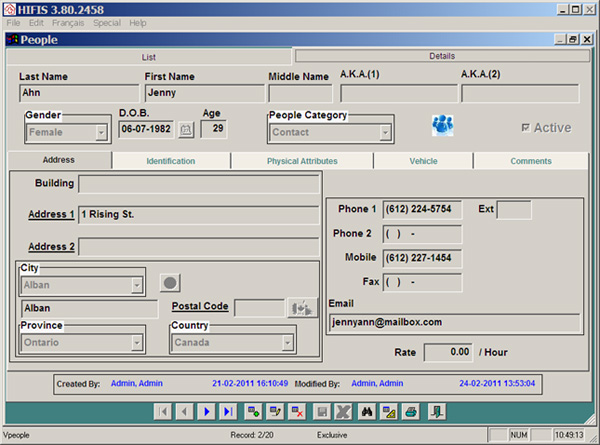
Task: Click the delete record icon
Action: (297, 411)
